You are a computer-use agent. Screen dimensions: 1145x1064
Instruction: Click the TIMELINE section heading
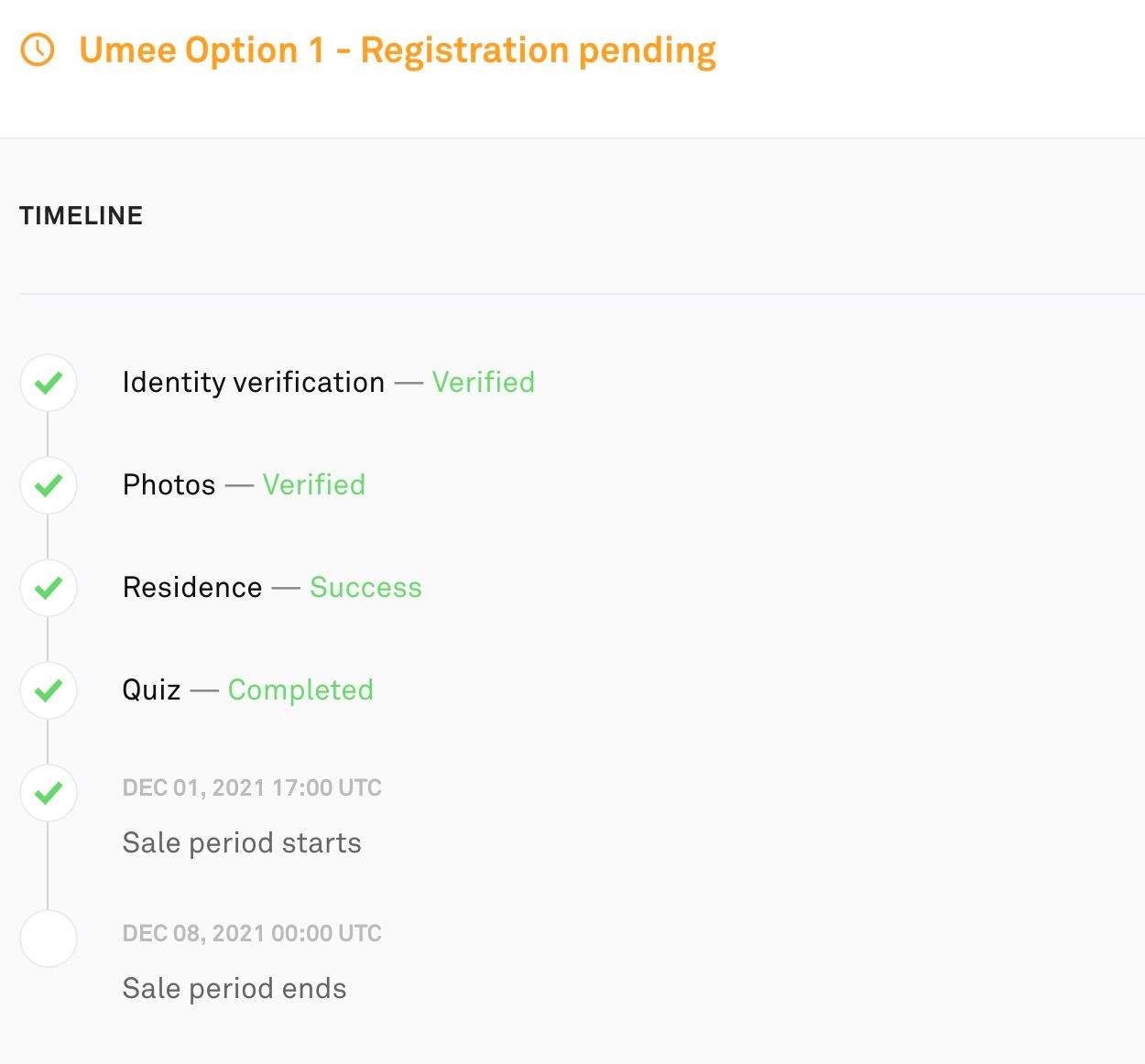tap(82, 215)
